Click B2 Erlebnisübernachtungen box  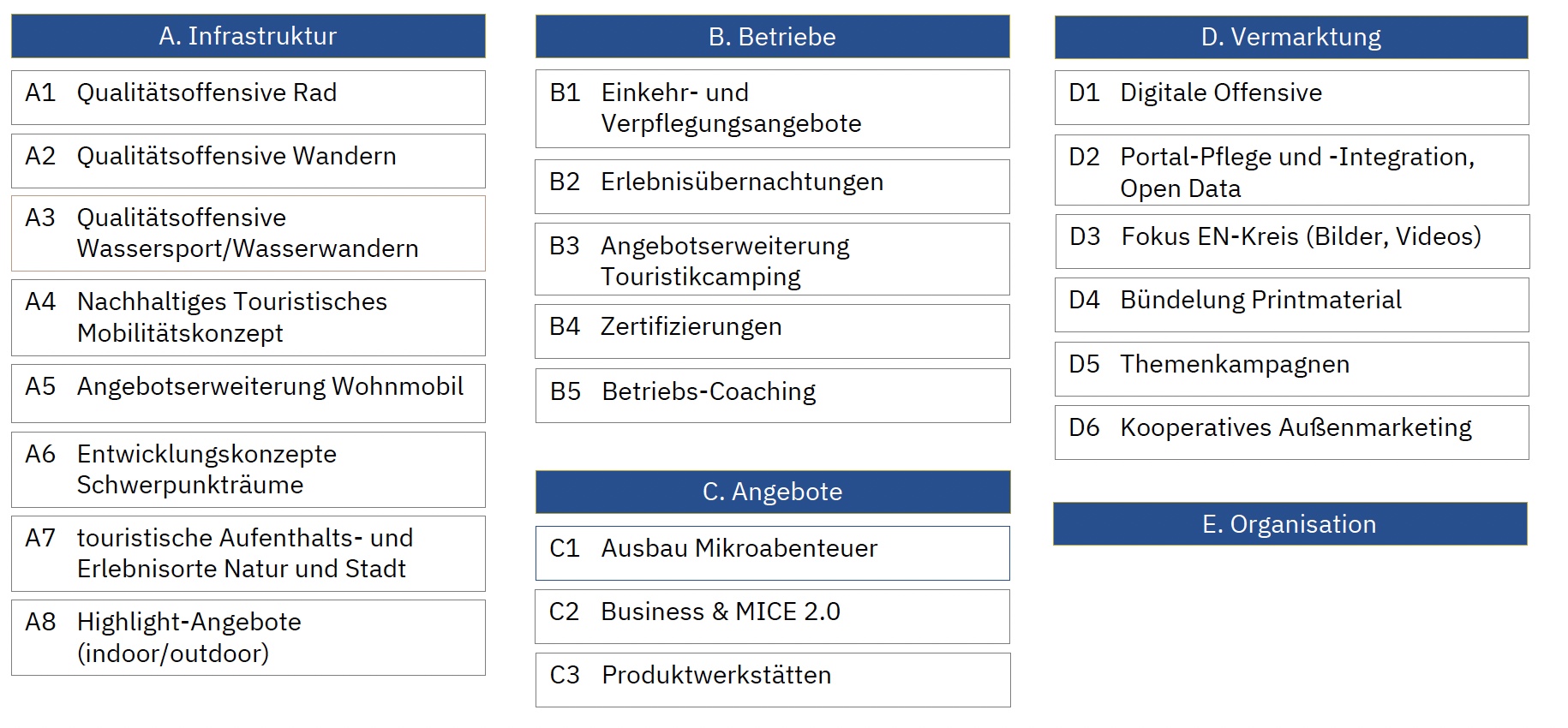point(773,187)
